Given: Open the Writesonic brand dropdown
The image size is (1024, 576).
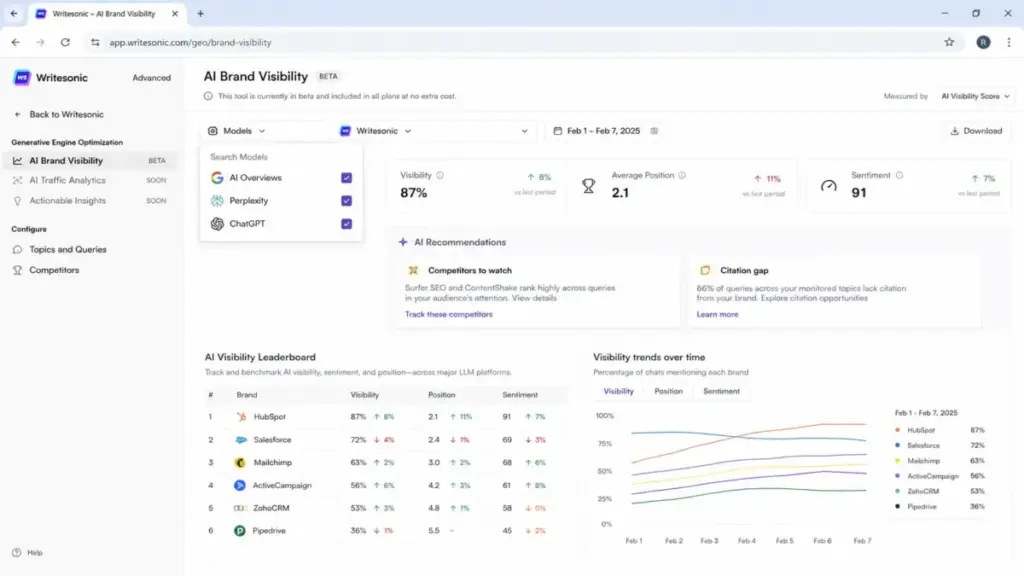Looking at the screenshot, I should pyautogui.click(x=376, y=131).
